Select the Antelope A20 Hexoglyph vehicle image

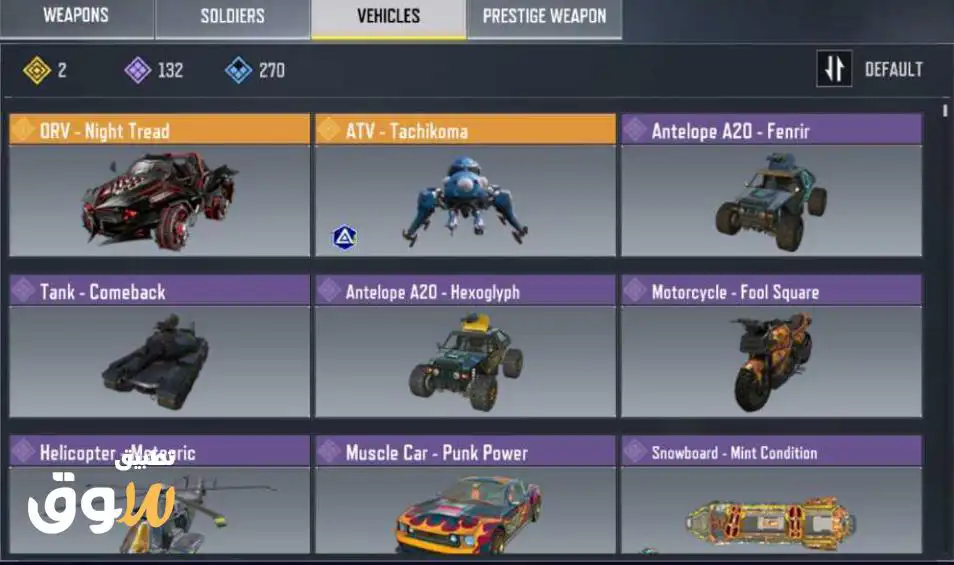(465, 361)
